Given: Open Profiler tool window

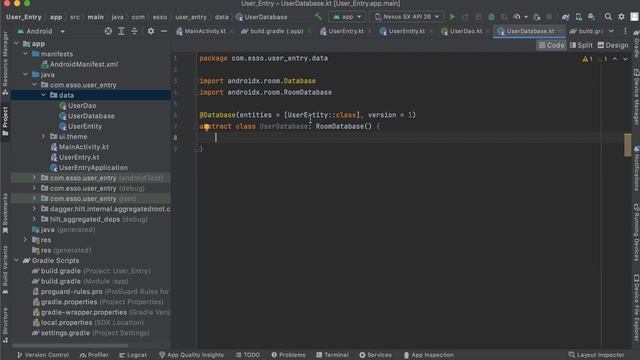Looking at the screenshot, I should pyautogui.click(x=94, y=355).
